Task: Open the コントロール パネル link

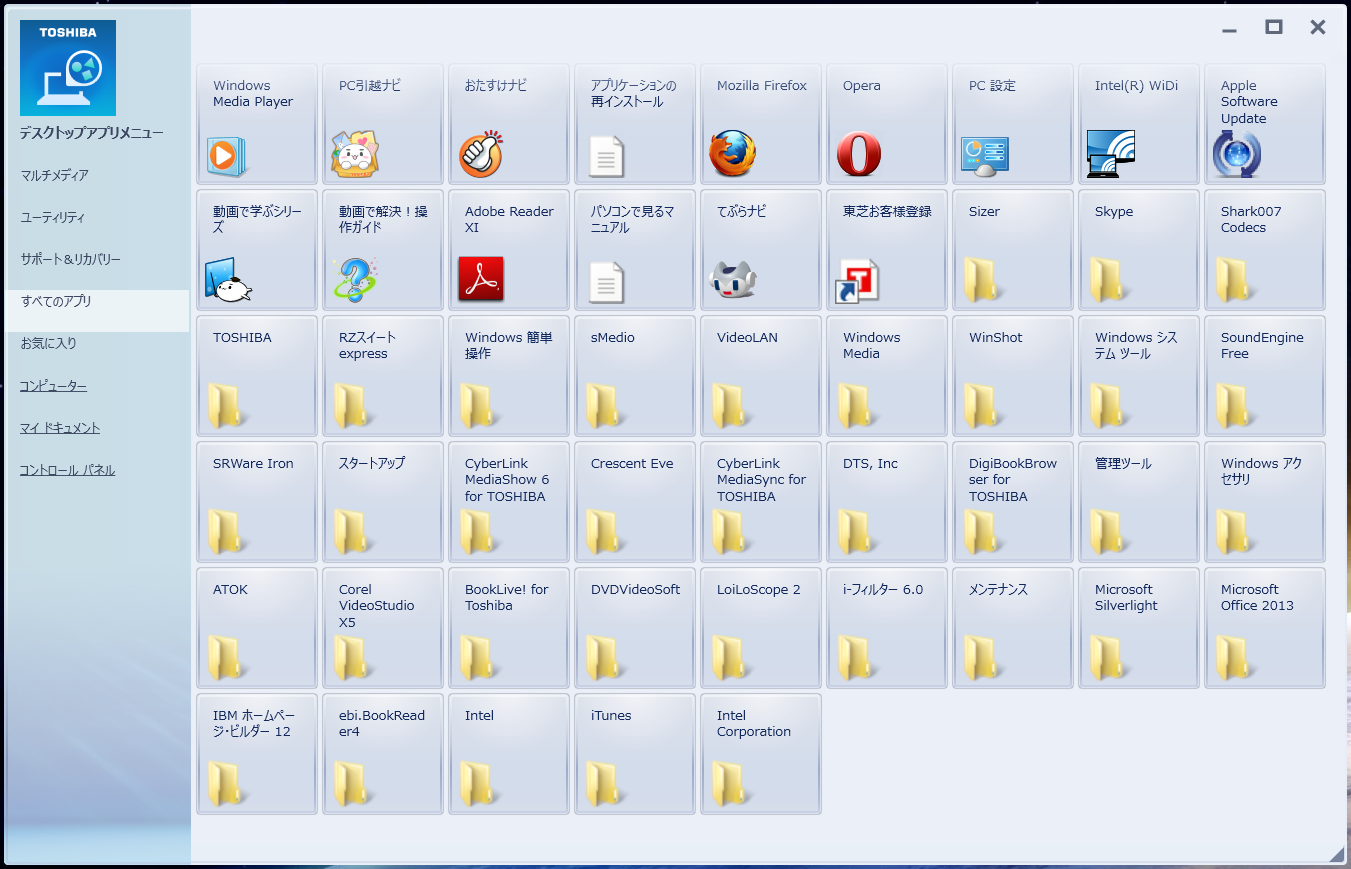Action: (x=68, y=471)
